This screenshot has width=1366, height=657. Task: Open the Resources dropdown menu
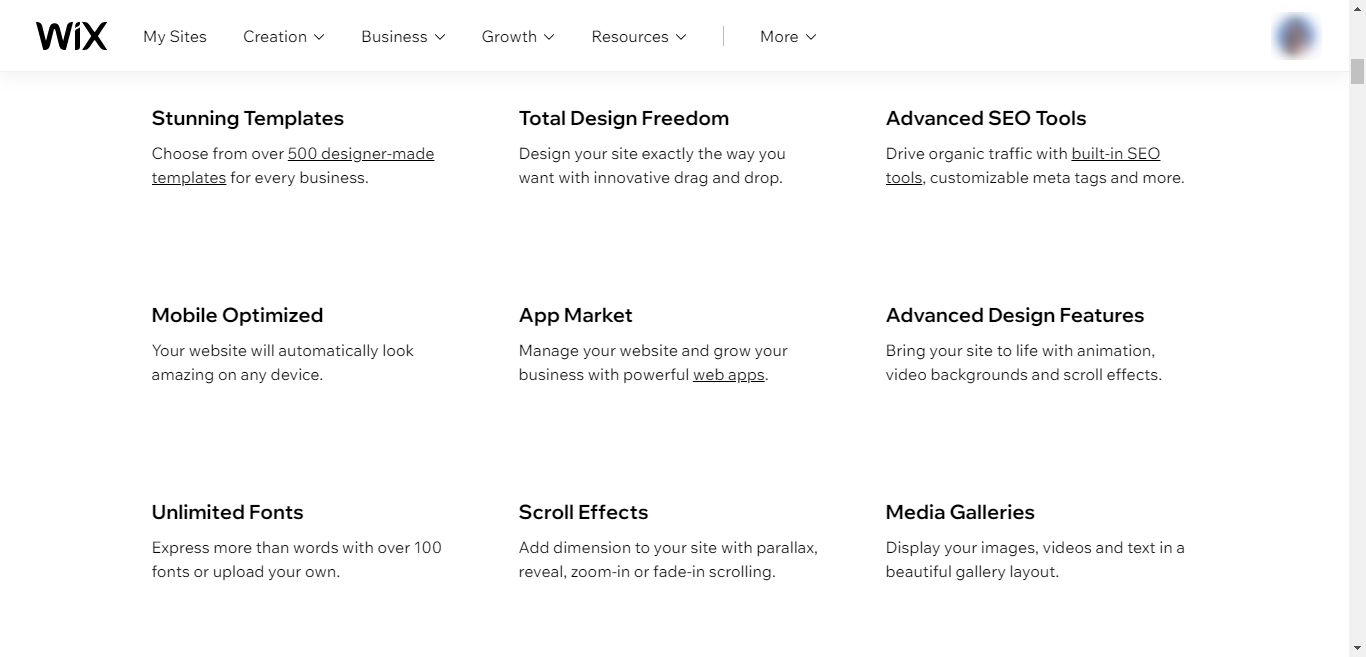(x=638, y=36)
